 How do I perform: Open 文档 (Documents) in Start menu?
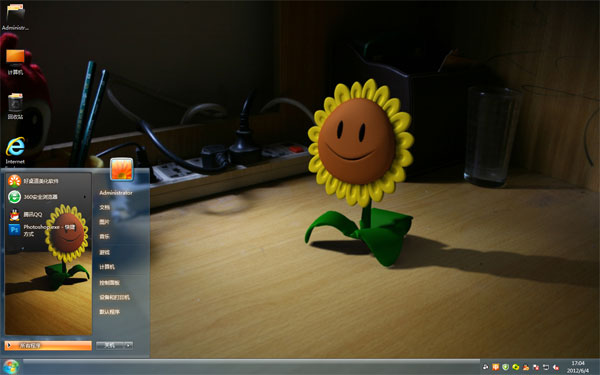tap(104, 207)
